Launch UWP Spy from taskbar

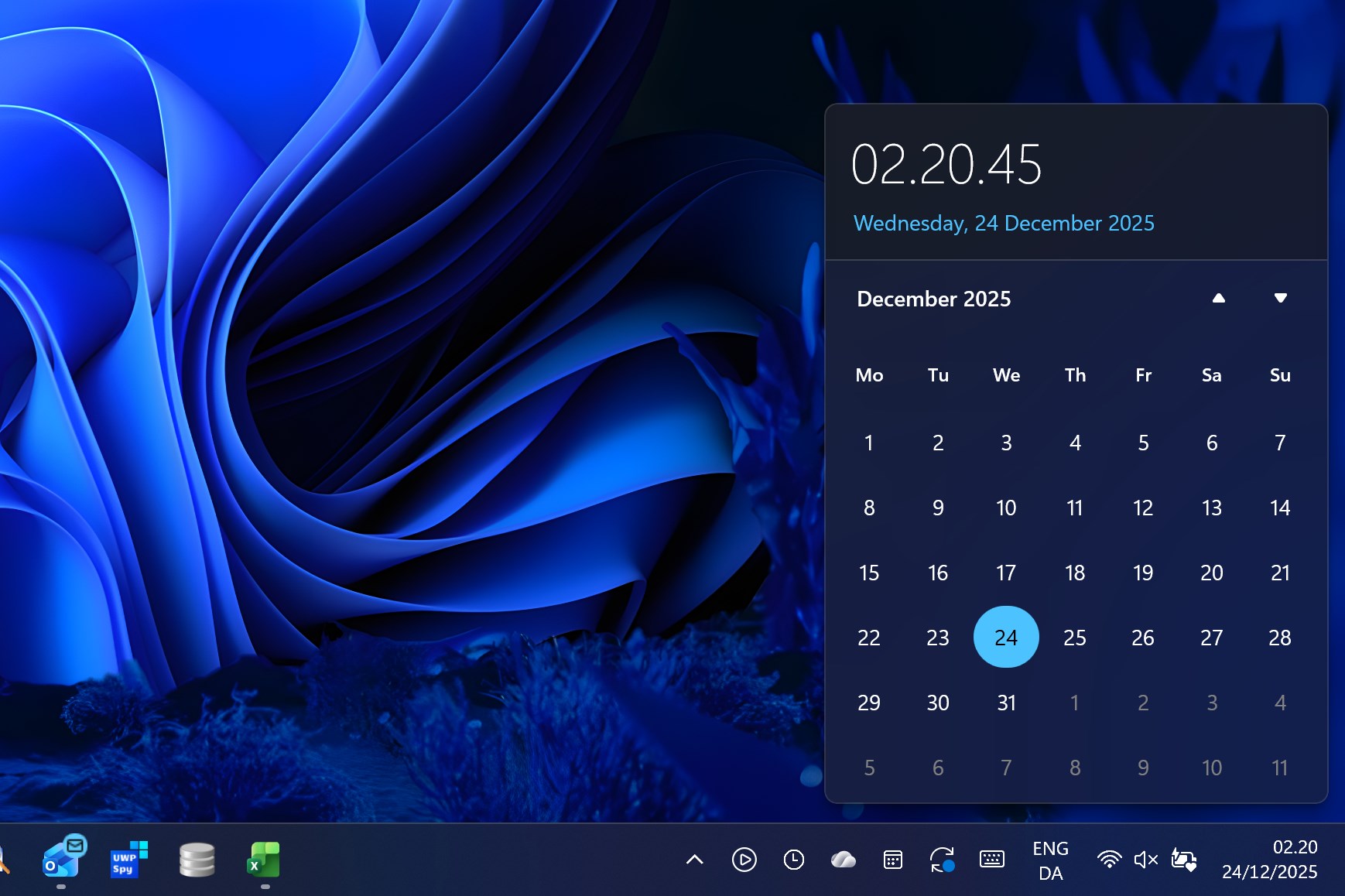click(x=129, y=859)
